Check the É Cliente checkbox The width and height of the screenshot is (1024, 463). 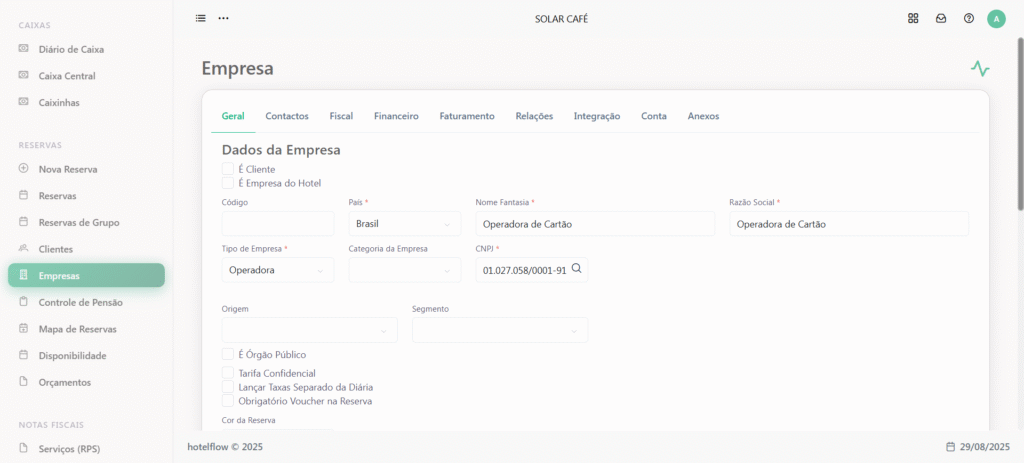228,169
